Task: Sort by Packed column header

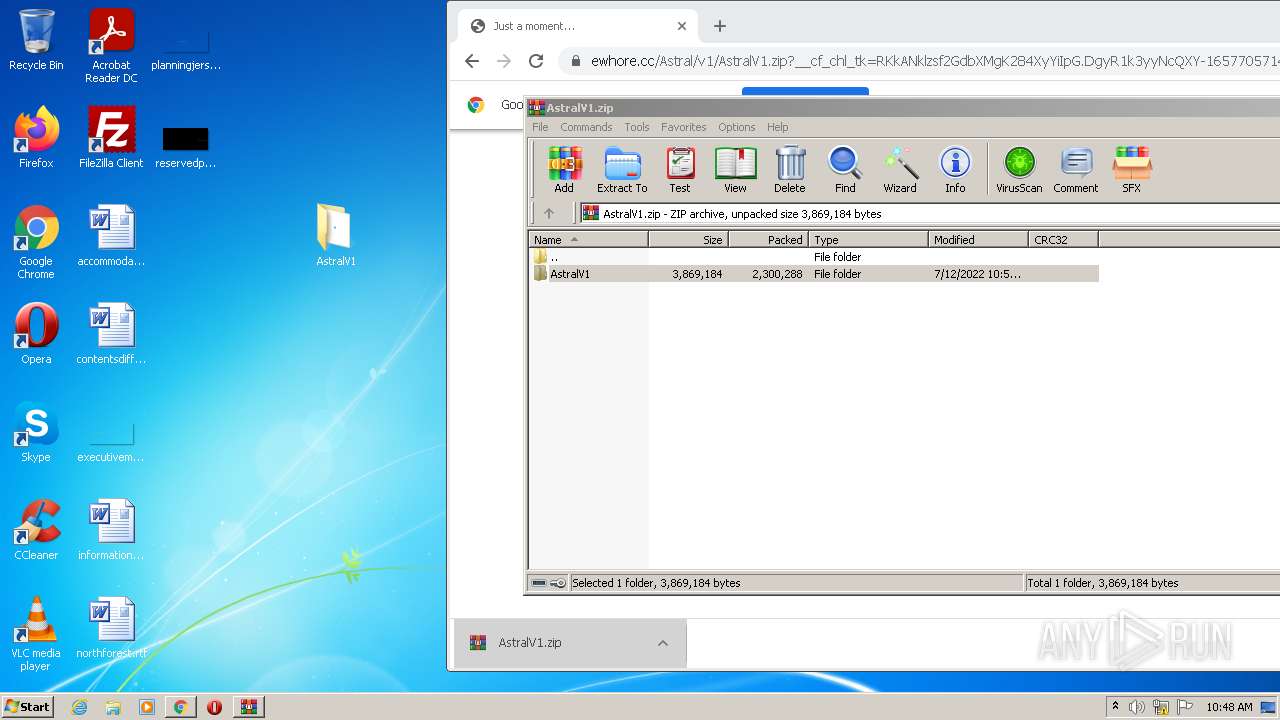Action: 769,240
